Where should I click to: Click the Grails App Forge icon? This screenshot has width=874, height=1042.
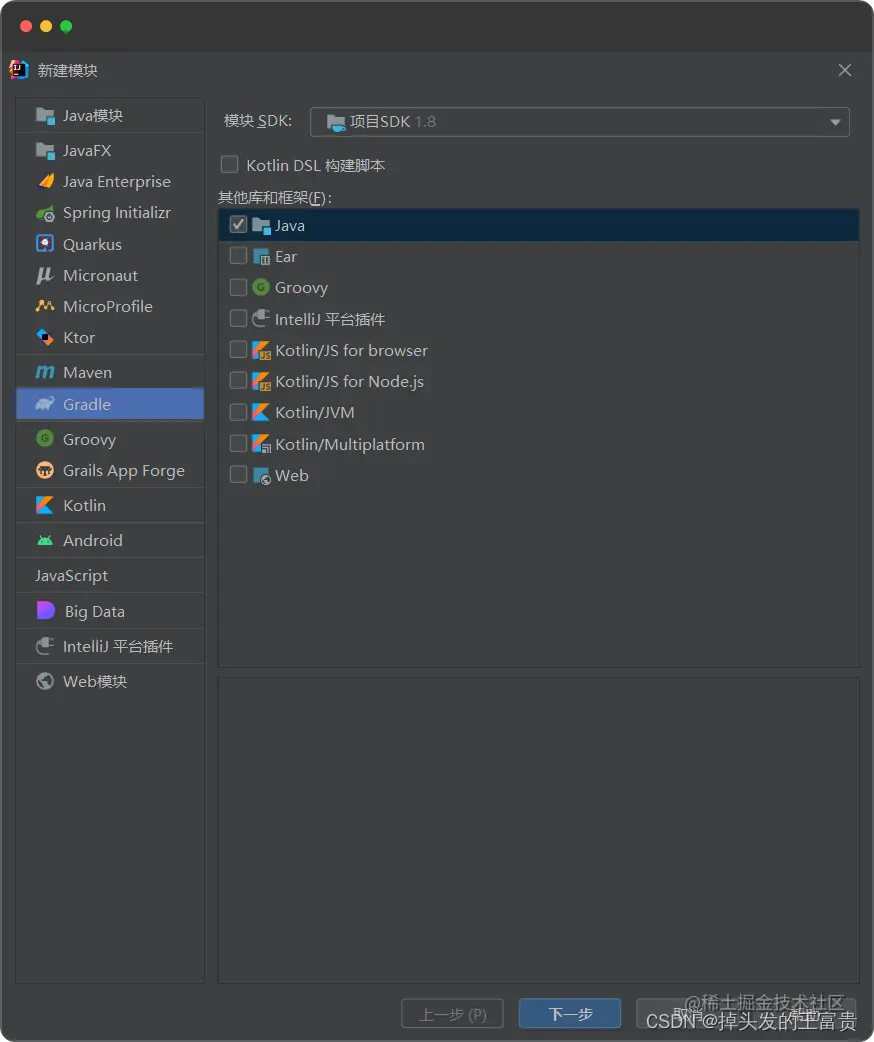[x=45, y=470]
